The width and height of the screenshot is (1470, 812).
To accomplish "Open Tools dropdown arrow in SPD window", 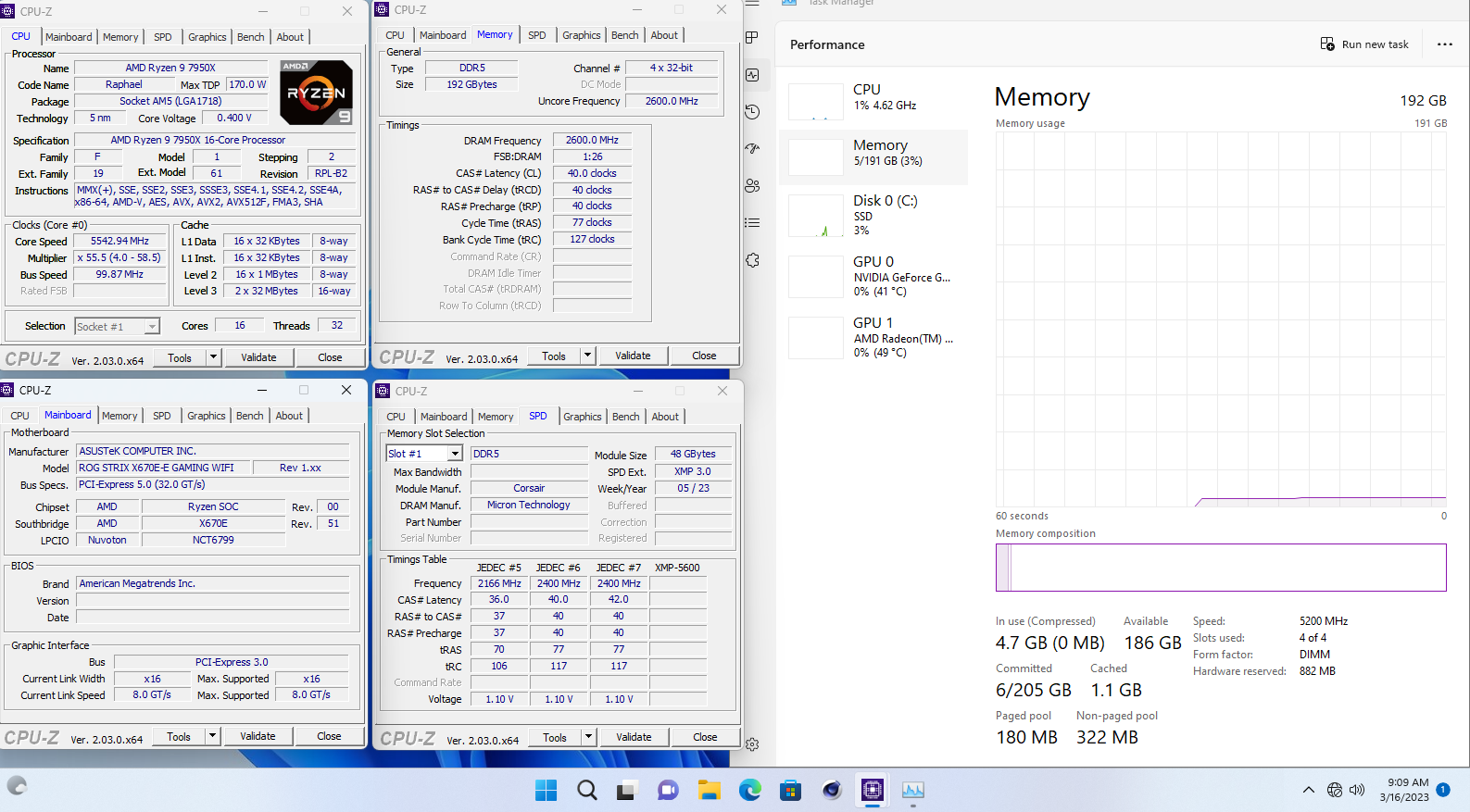I will coord(587,737).
